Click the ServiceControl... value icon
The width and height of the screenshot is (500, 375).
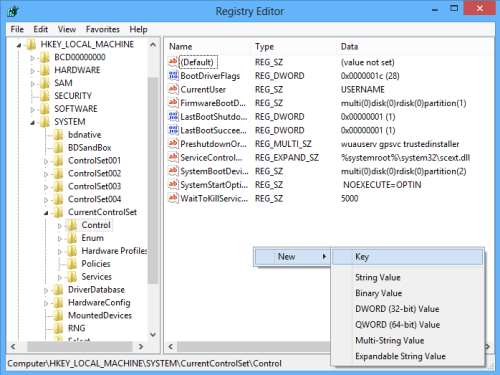(173, 157)
